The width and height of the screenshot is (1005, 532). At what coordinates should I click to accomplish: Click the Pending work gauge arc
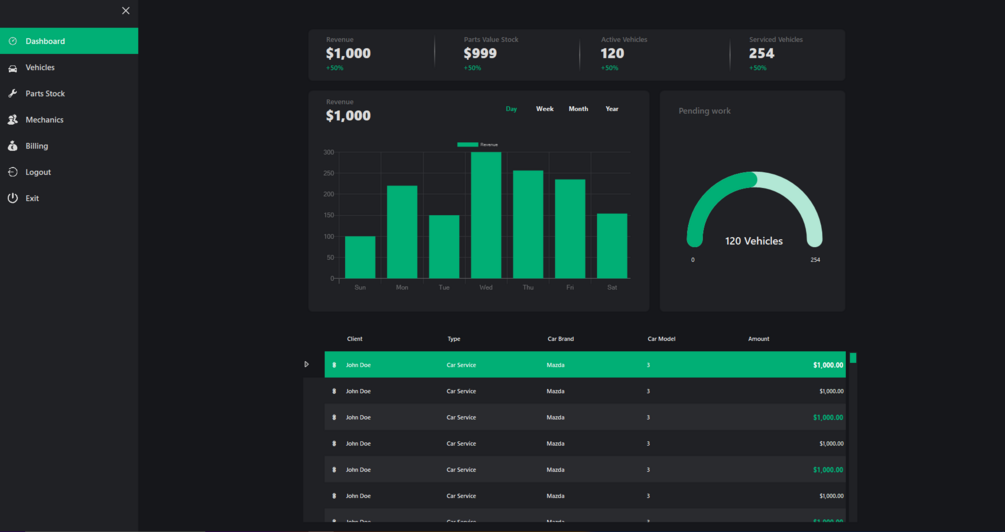pos(754,208)
